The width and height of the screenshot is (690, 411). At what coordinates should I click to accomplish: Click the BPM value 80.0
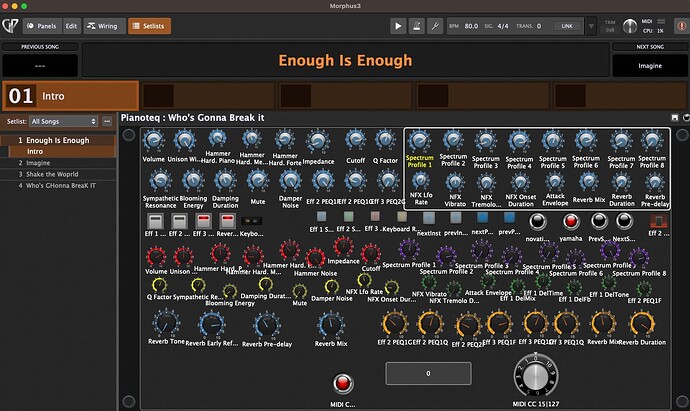(x=471, y=26)
